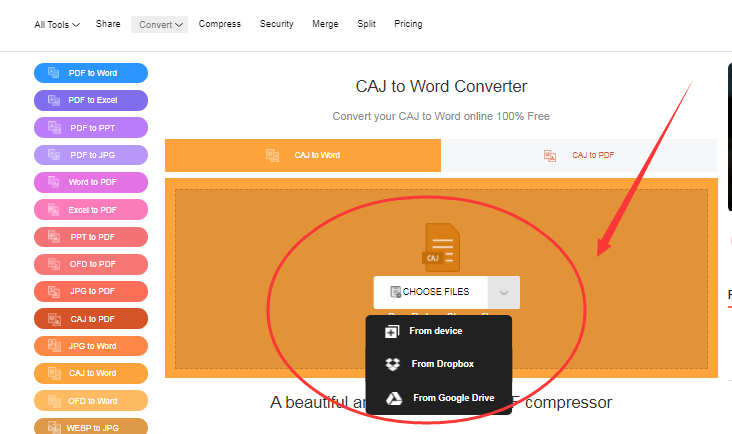Click the icon on CAJ to PDF tab
Image resolution: width=732 pixels, height=434 pixels.
click(x=550, y=155)
